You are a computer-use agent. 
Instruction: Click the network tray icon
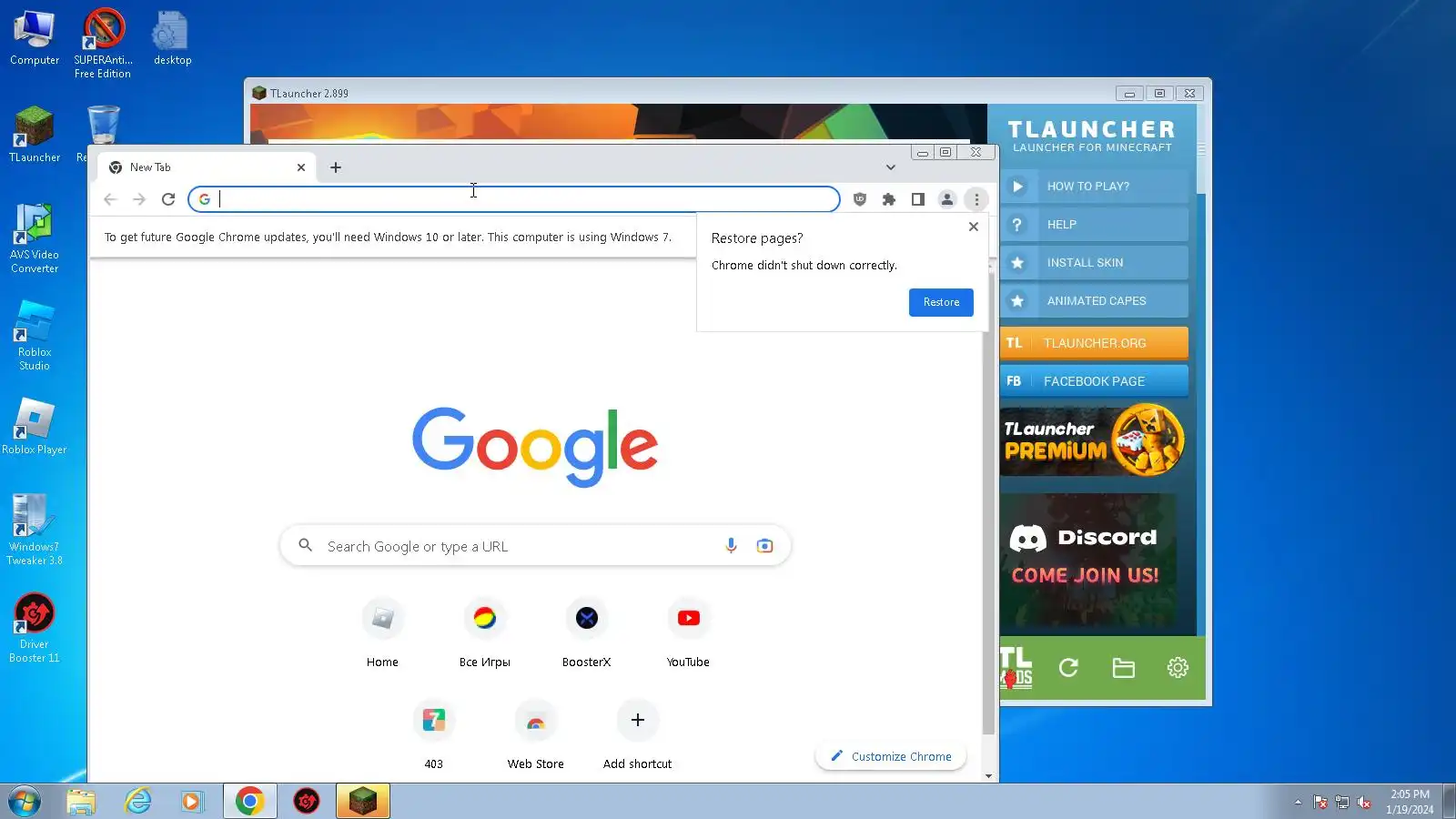coord(1341,802)
